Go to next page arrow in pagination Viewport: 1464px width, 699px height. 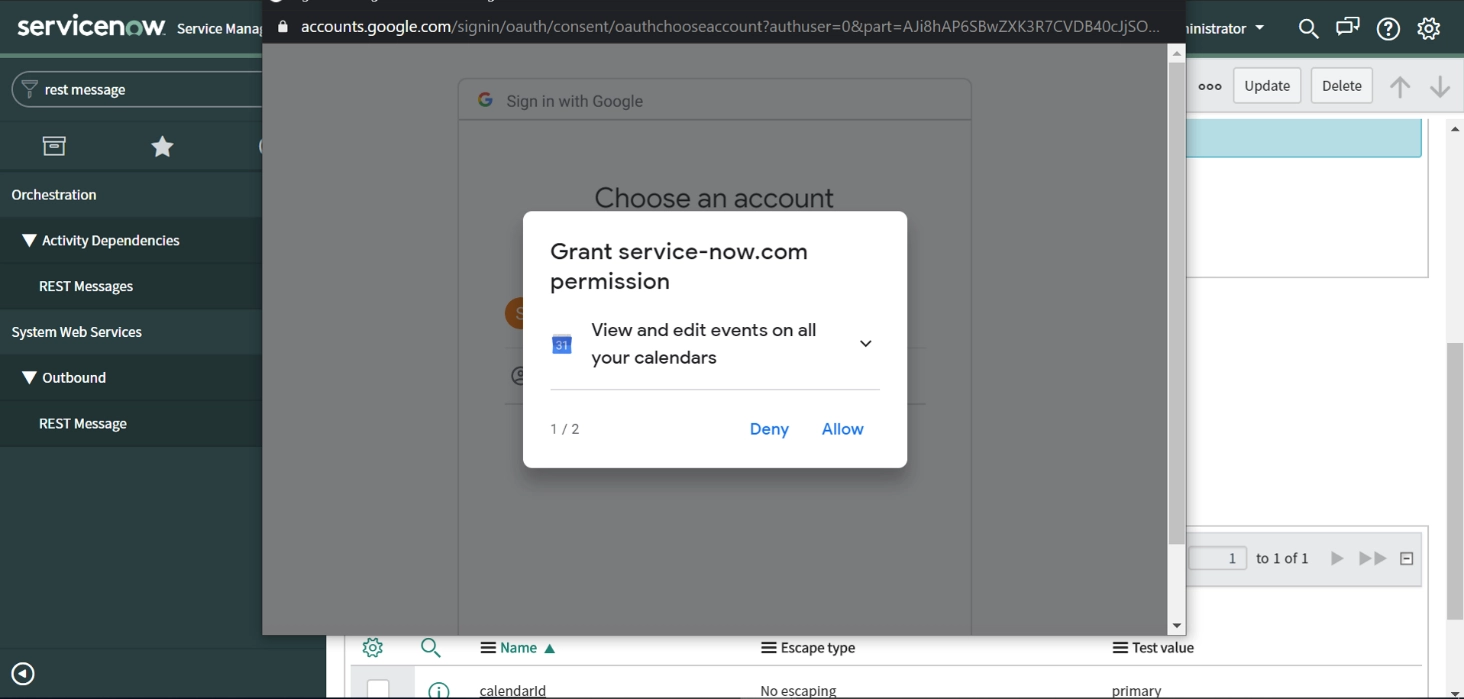(1337, 558)
